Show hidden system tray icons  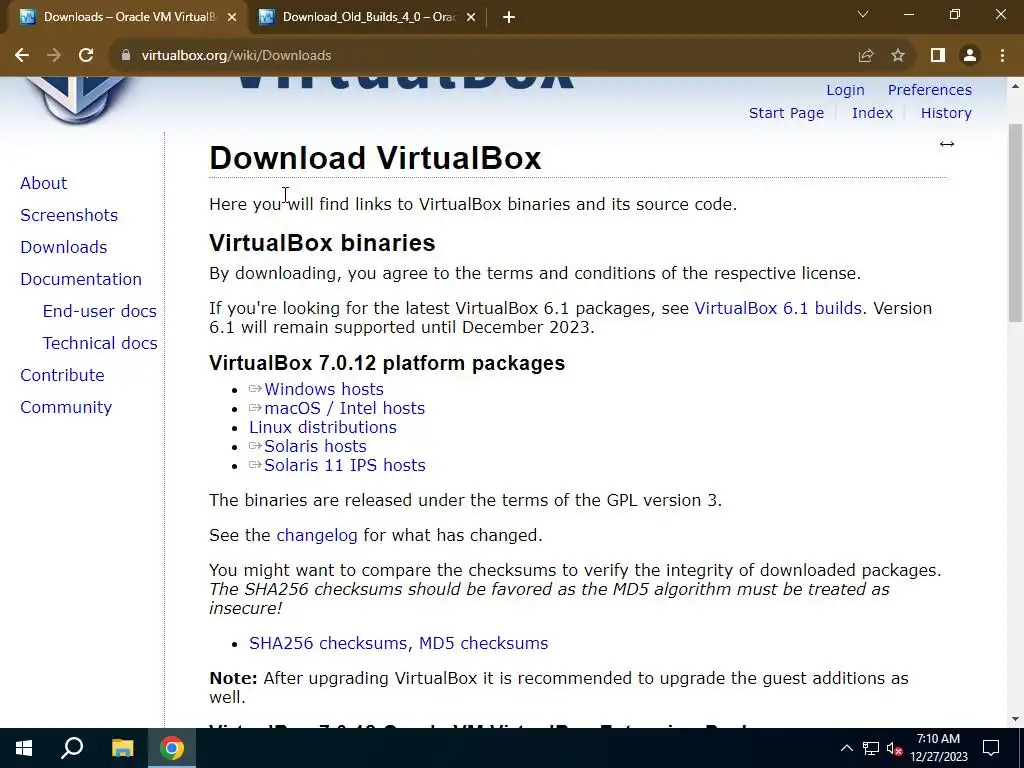(x=846, y=748)
